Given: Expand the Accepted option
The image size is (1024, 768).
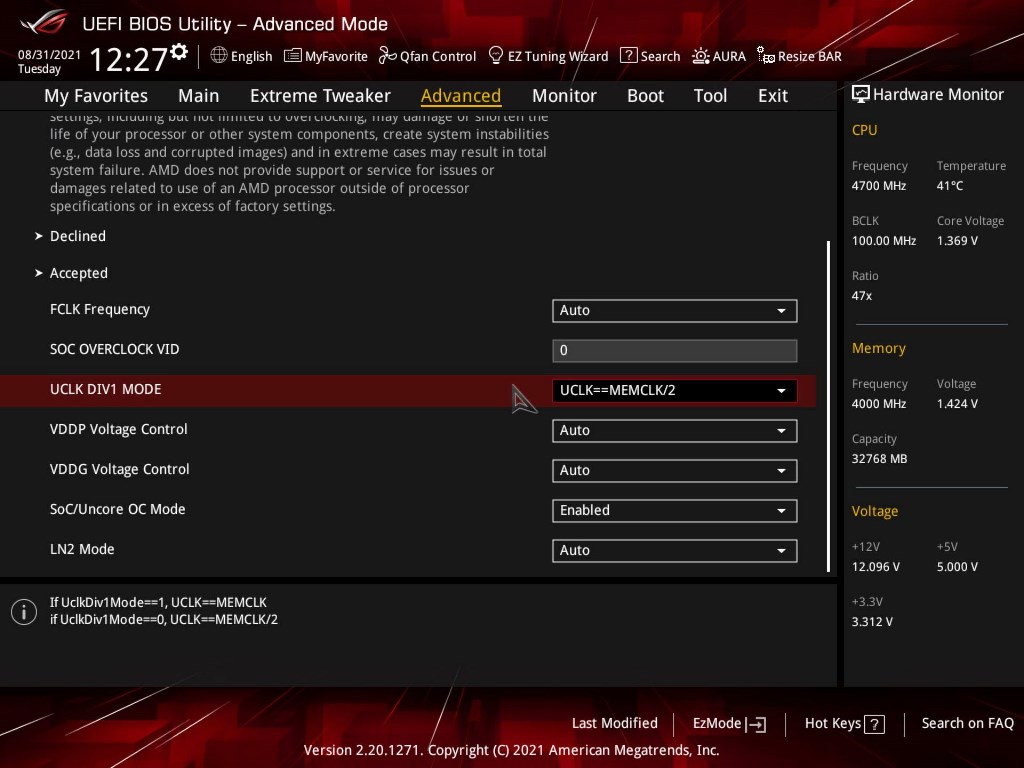Looking at the screenshot, I should click(78, 274).
